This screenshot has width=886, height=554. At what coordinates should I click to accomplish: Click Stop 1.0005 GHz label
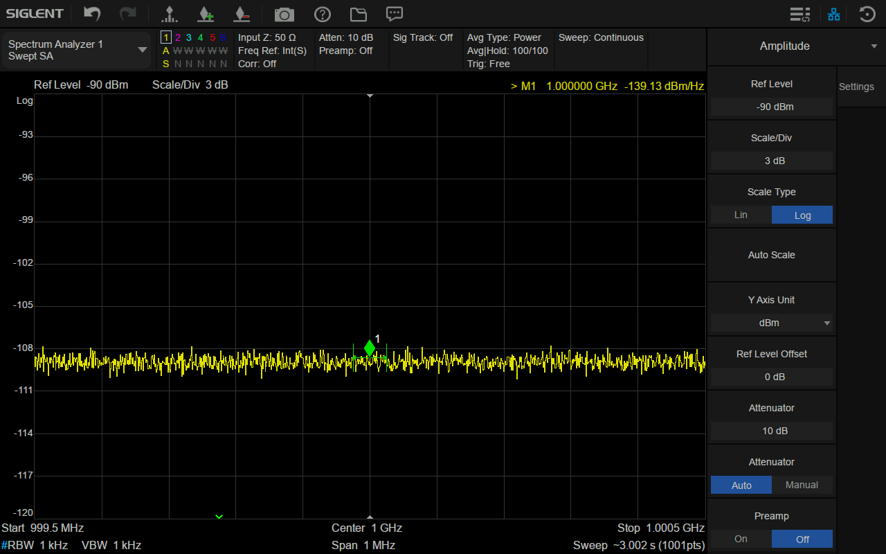pyautogui.click(x=661, y=528)
